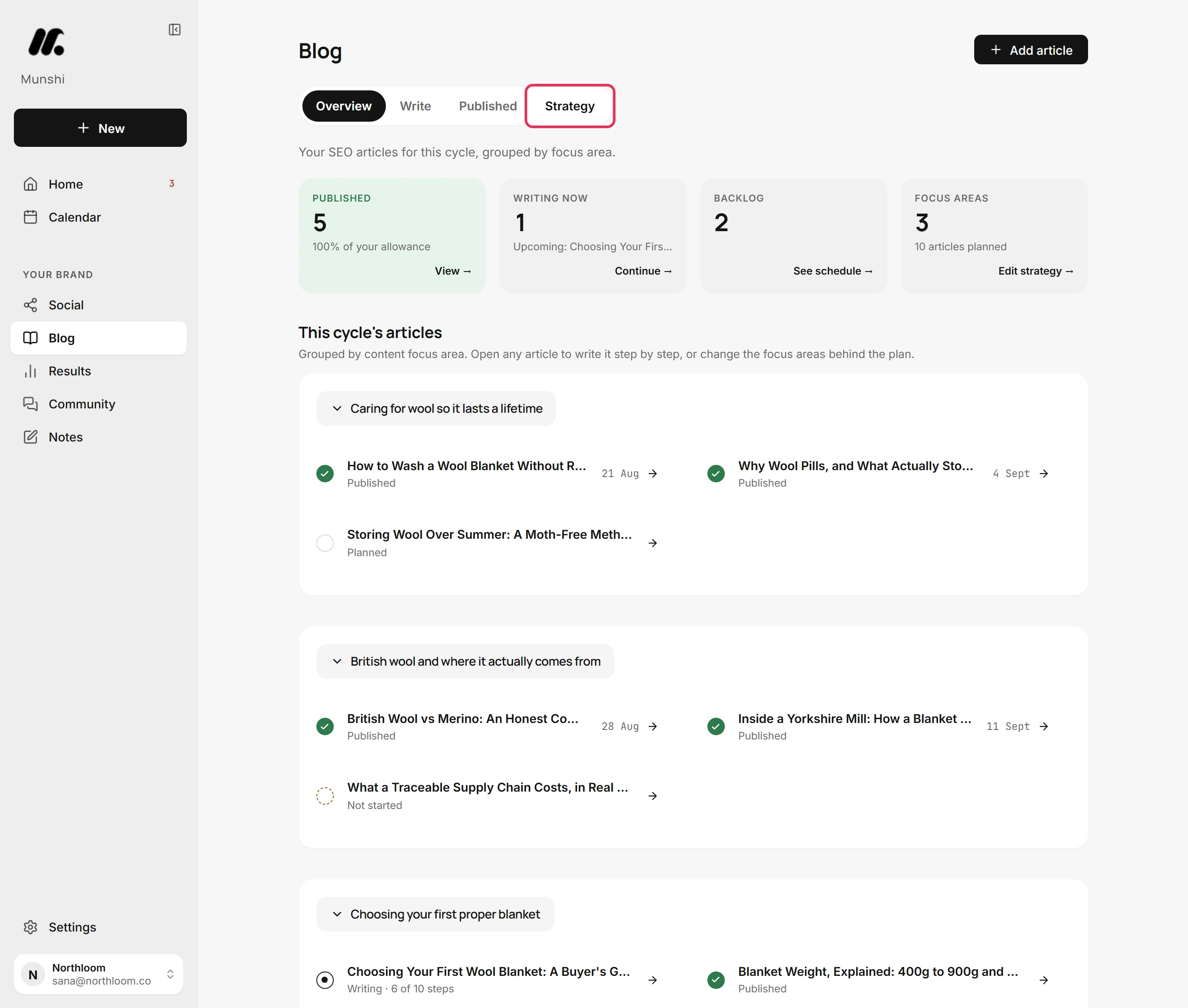
Task: Open Community in the sidebar
Action: 99,404
